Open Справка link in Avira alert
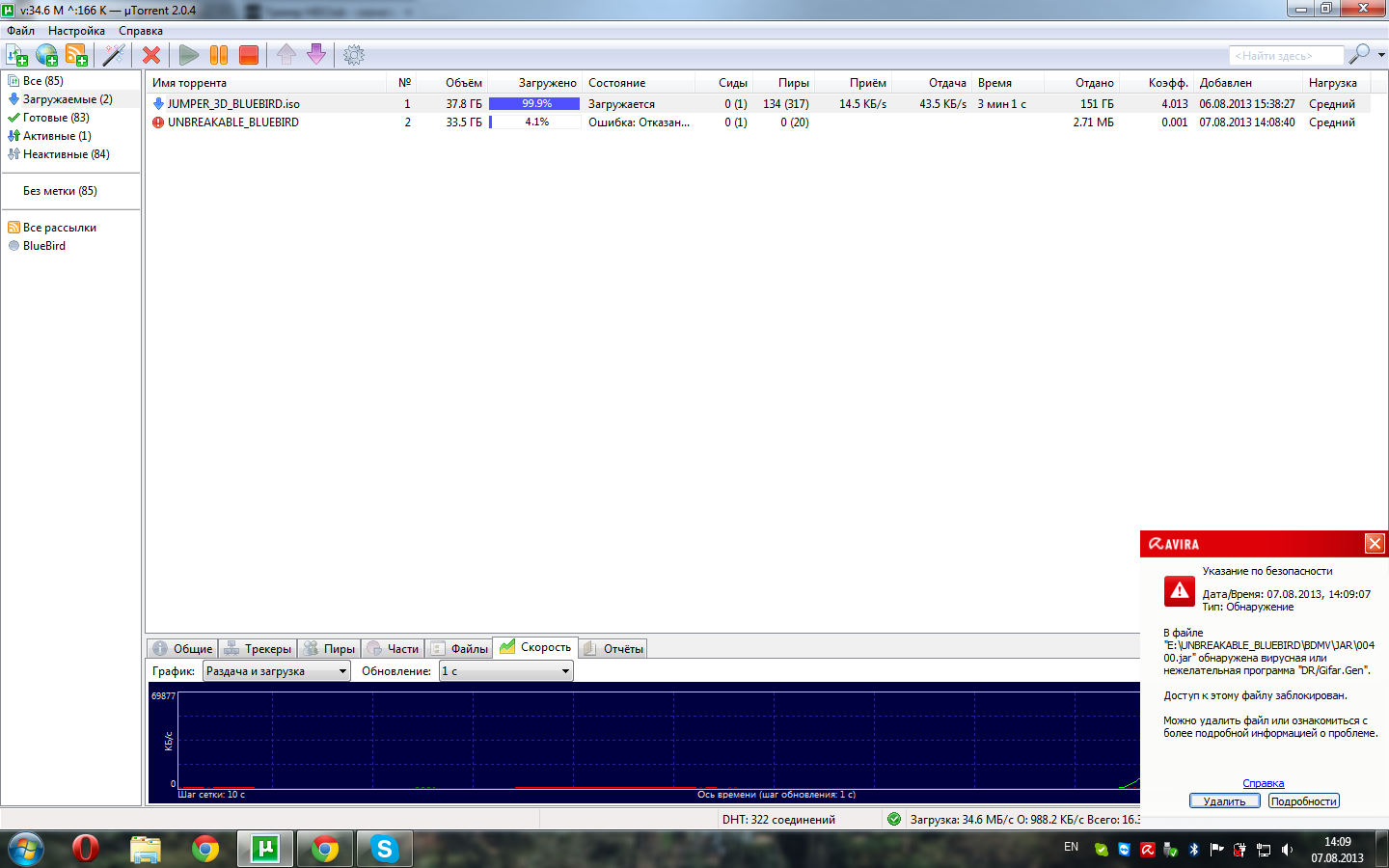The width and height of the screenshot is (1389, 868). (x=1263, y=783)
